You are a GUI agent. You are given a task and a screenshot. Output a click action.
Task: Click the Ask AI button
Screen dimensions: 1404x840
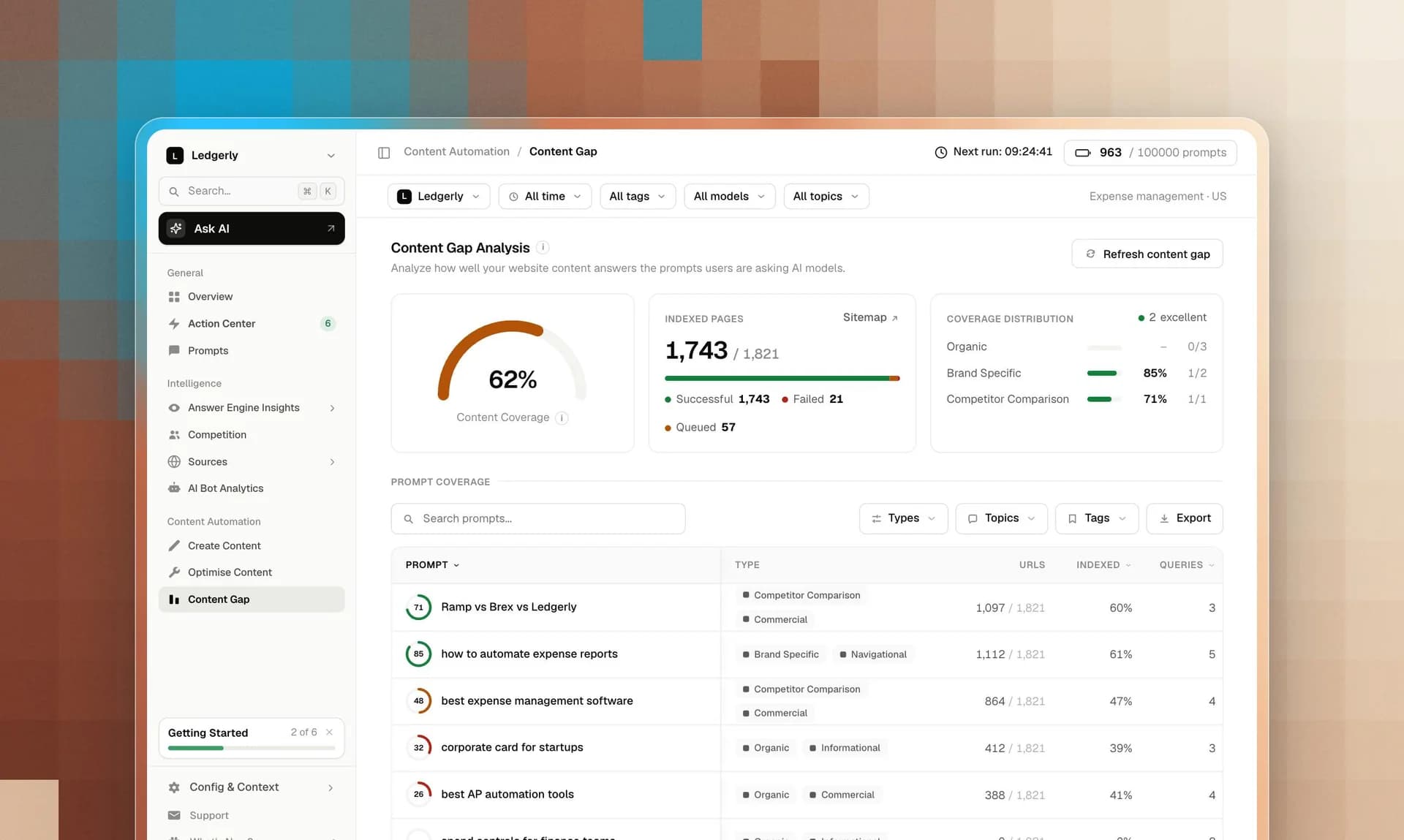(x=252, y=229)
